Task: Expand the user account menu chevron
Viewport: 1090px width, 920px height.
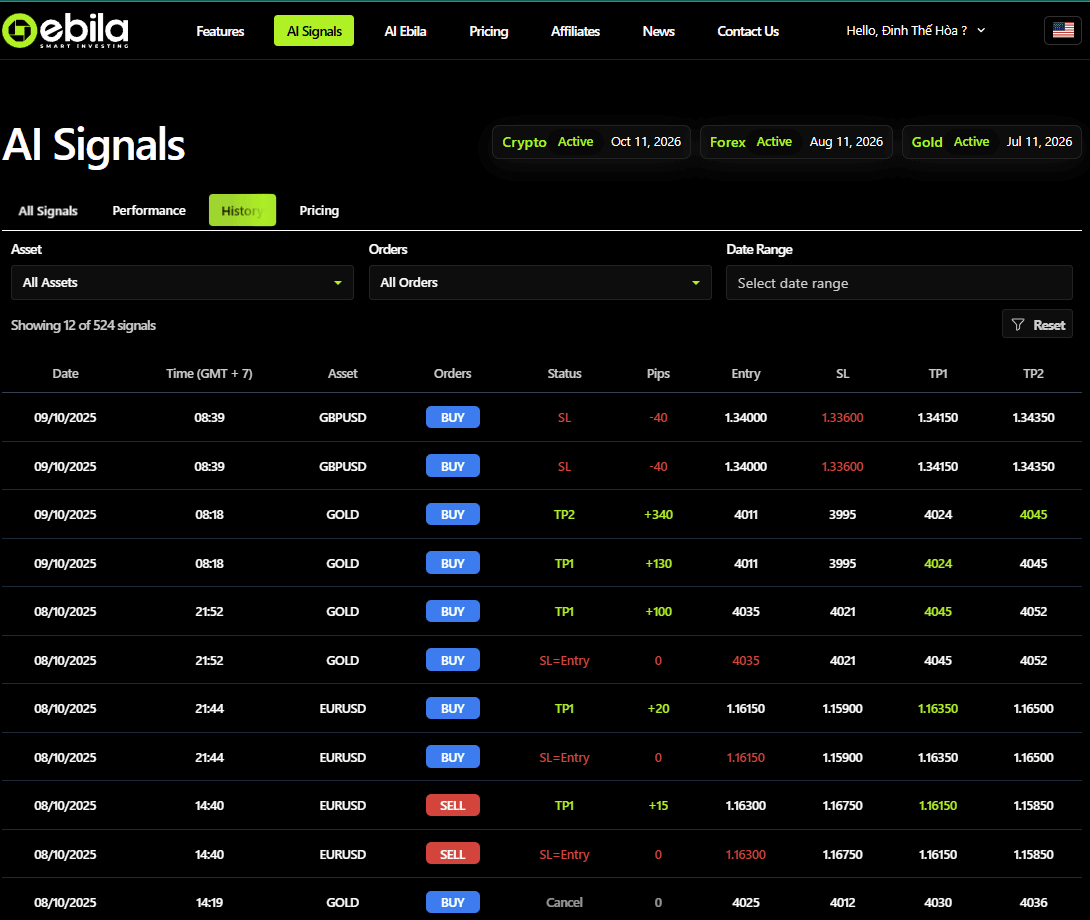Action: [981, 31]
